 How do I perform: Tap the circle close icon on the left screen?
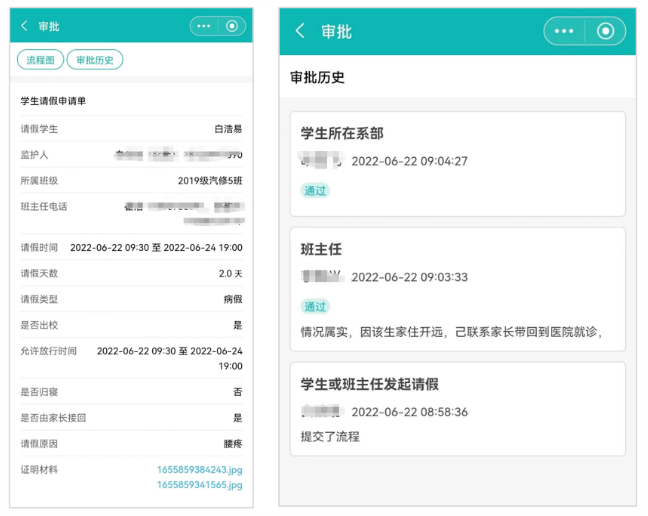click(x=232, y=26)
